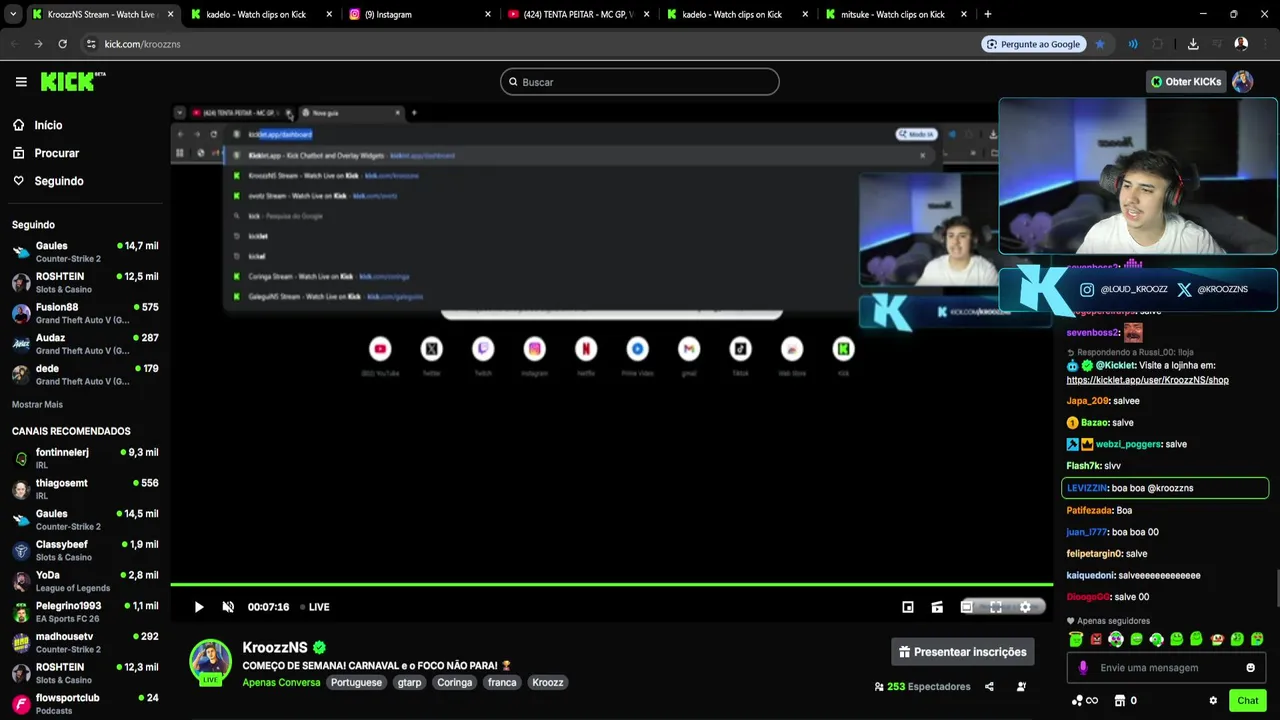Open Chrome tab search dropdown
The image size is (1280, 720).
point(12,14)
